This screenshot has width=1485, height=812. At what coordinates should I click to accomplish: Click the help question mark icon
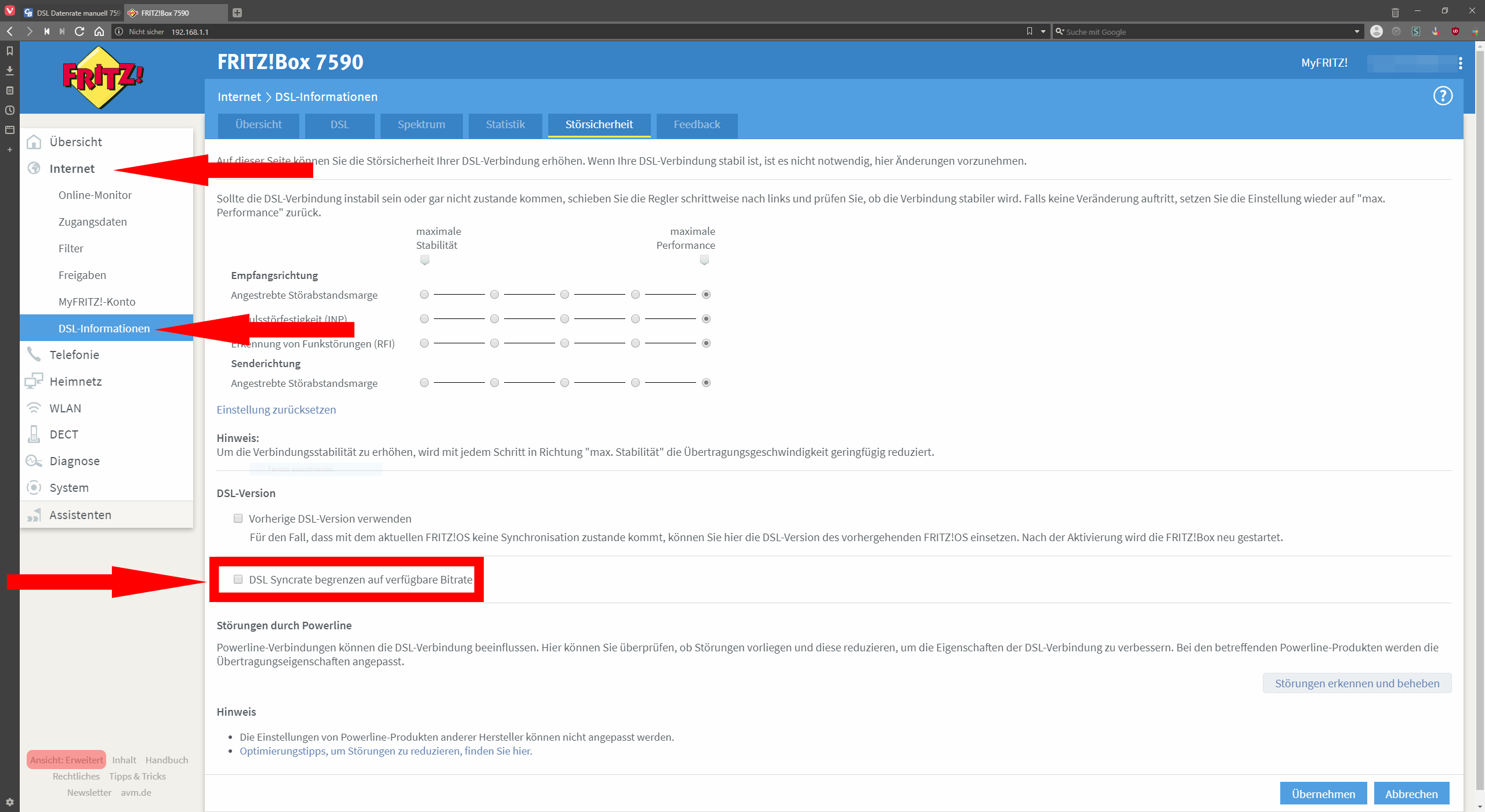pos(1442,96)
